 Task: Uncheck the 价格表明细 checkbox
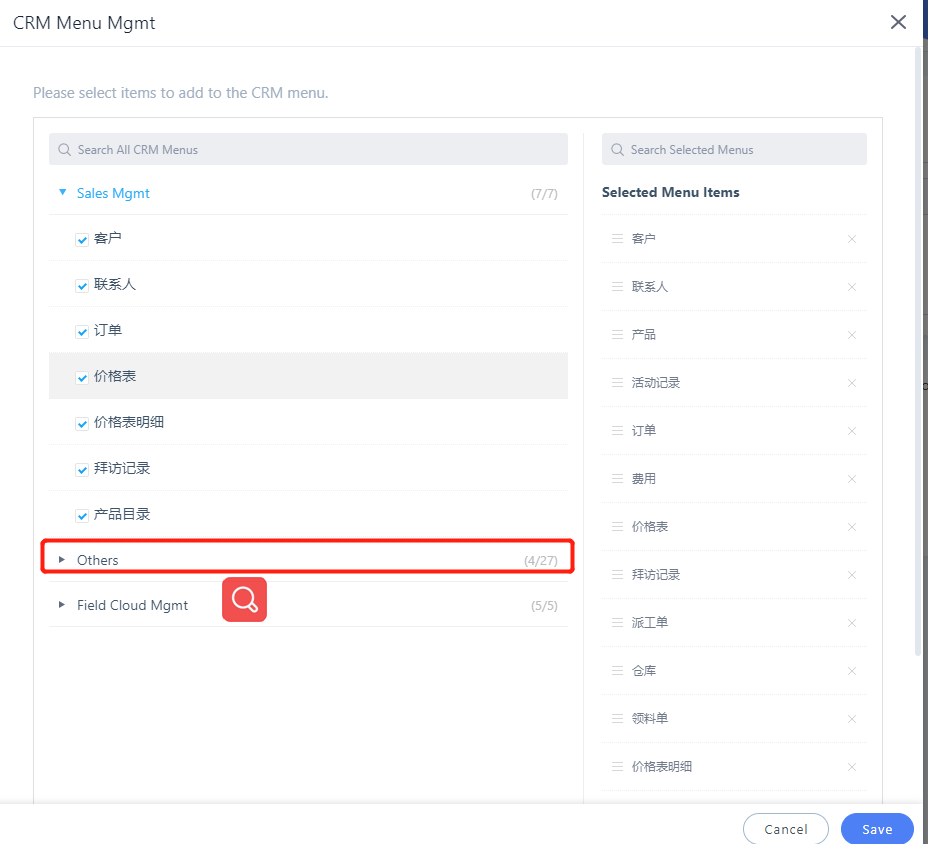[82, 424]
